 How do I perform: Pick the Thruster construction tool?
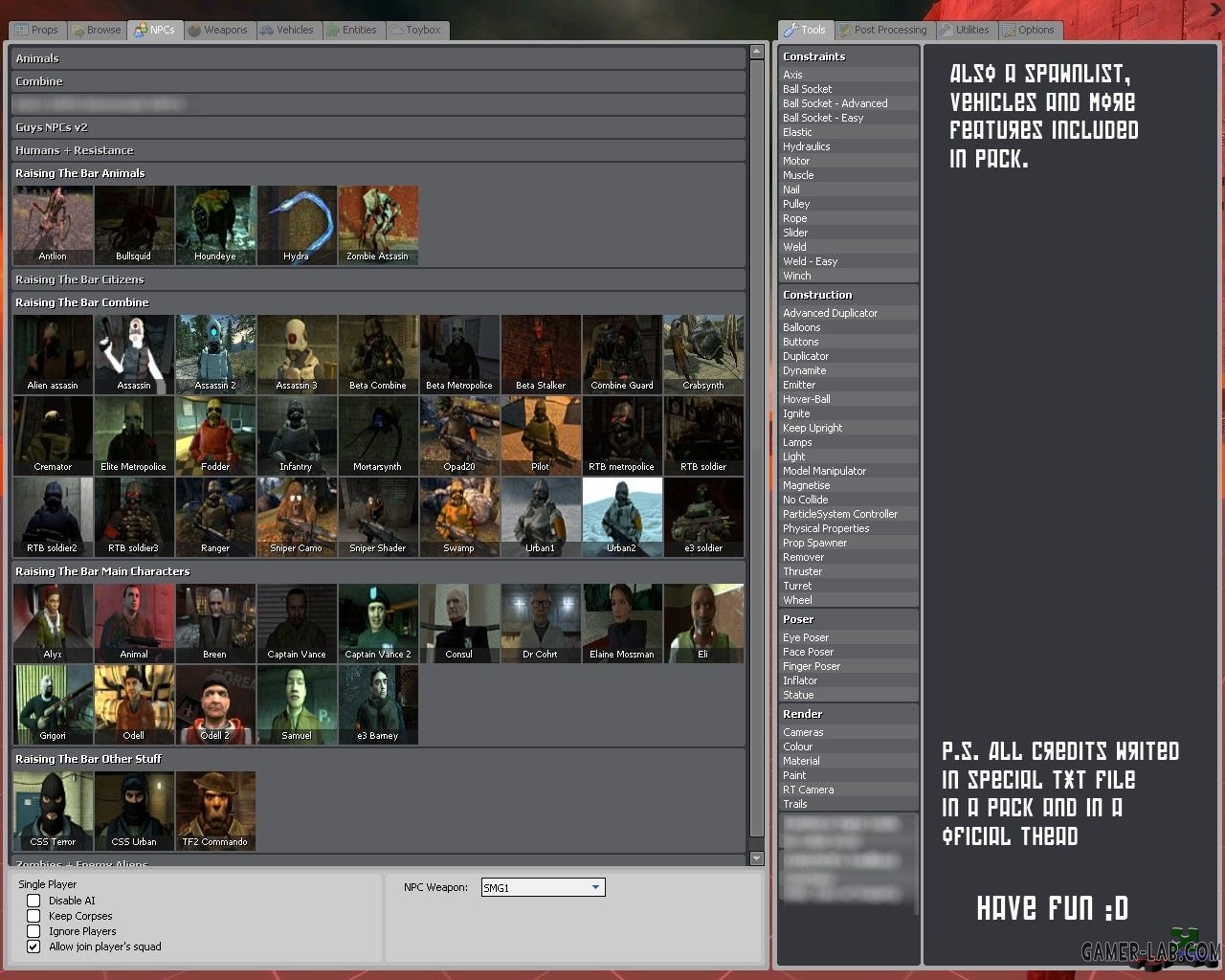(x=848, y=571)
